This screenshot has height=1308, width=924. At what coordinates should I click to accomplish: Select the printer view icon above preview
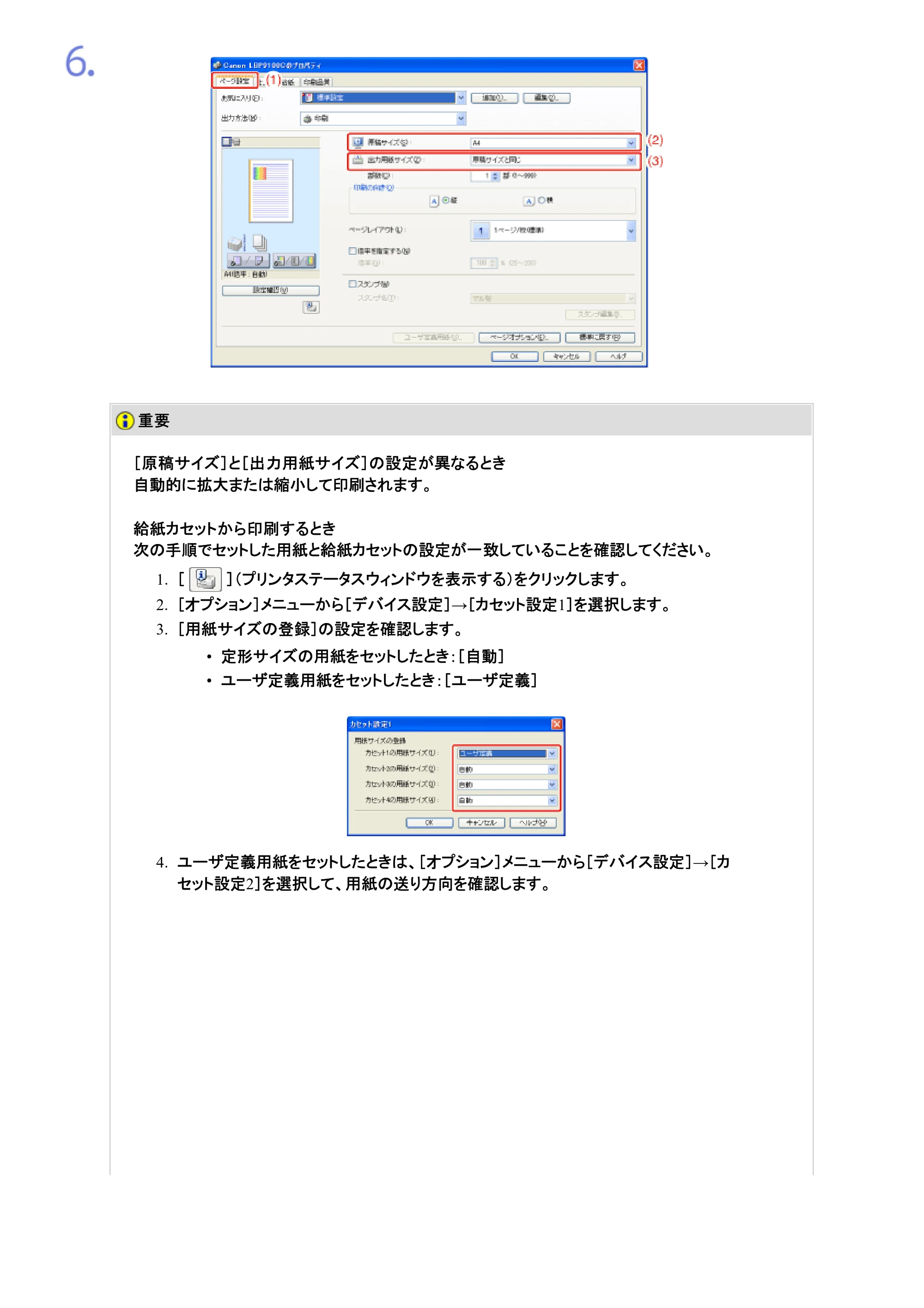click(x=236, y=141)
